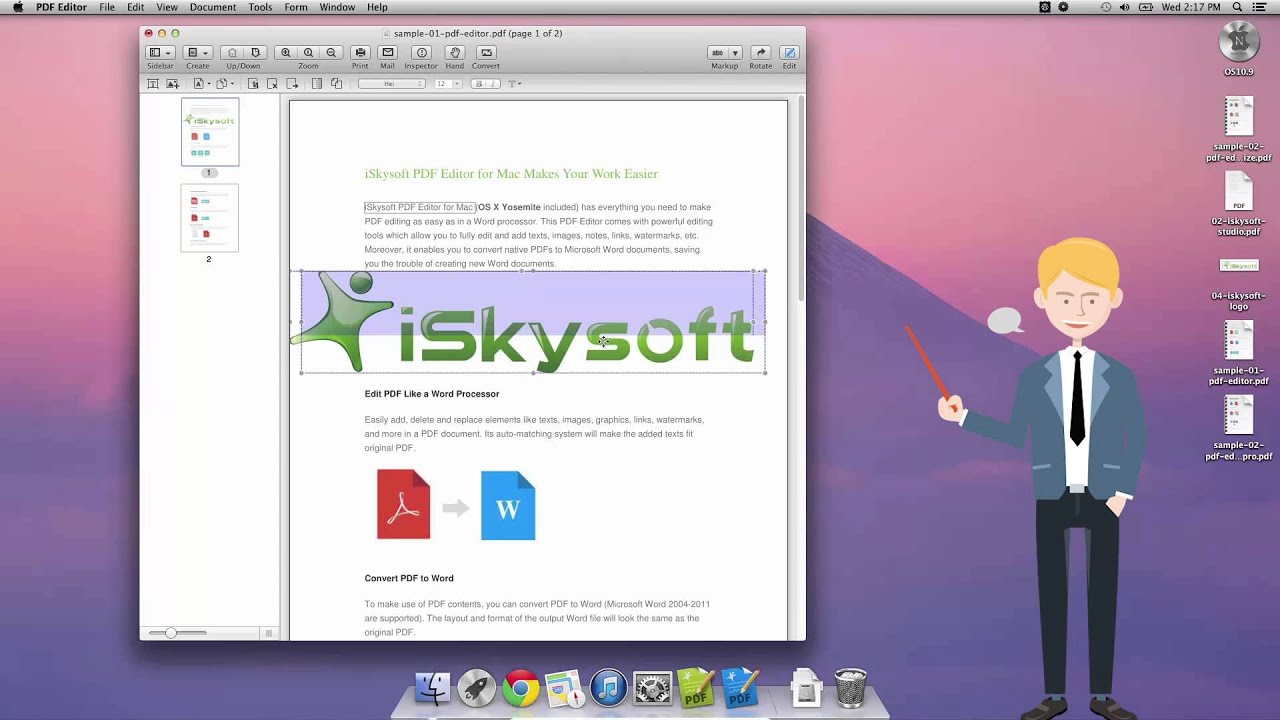
Task: Click the Print toolbar icon
Action: 360,53
